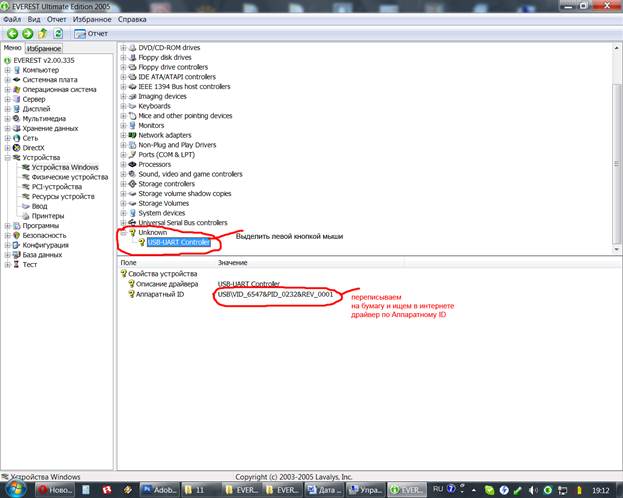Select the USB-UART Controller device

178,242
